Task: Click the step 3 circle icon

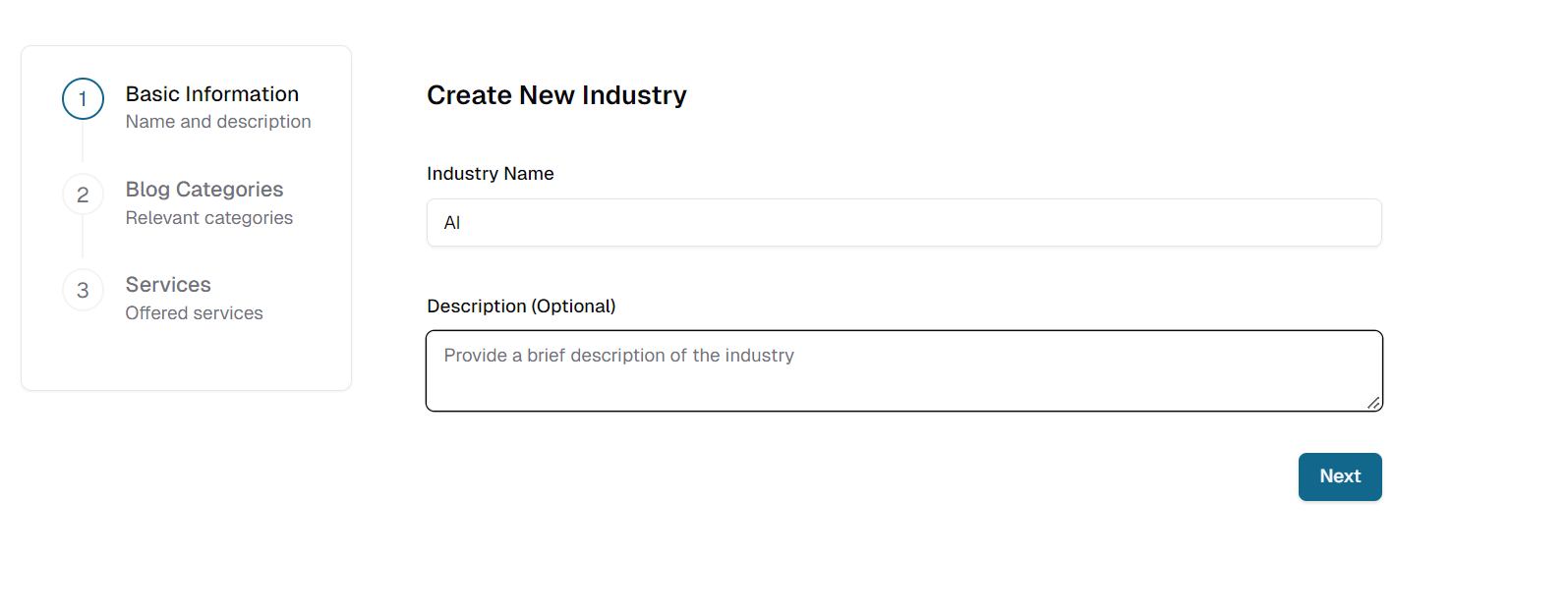Action: pyautogui.click(x=83, y=290)
